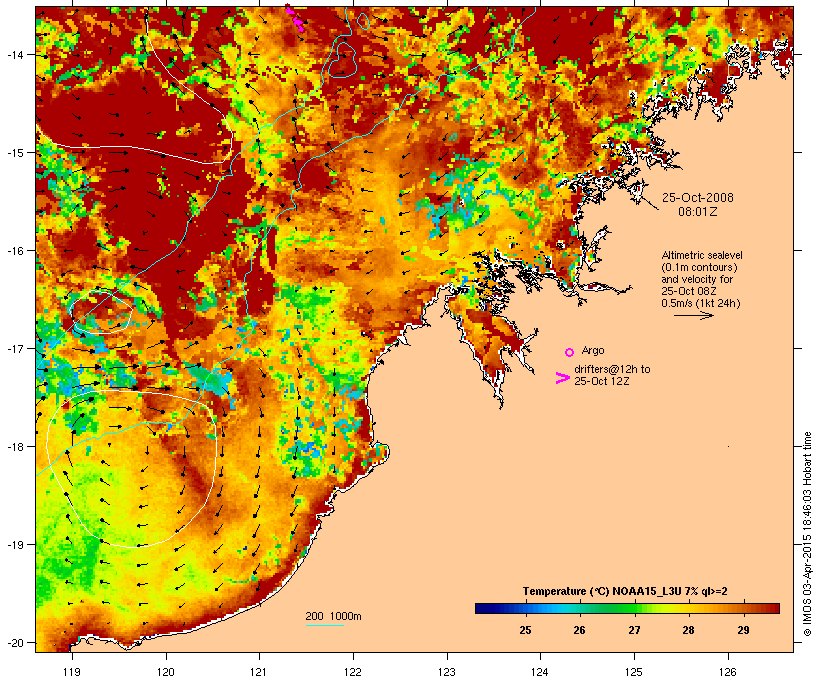Click the 'drifters@12h to' legend text

click(x=612, y=369)
